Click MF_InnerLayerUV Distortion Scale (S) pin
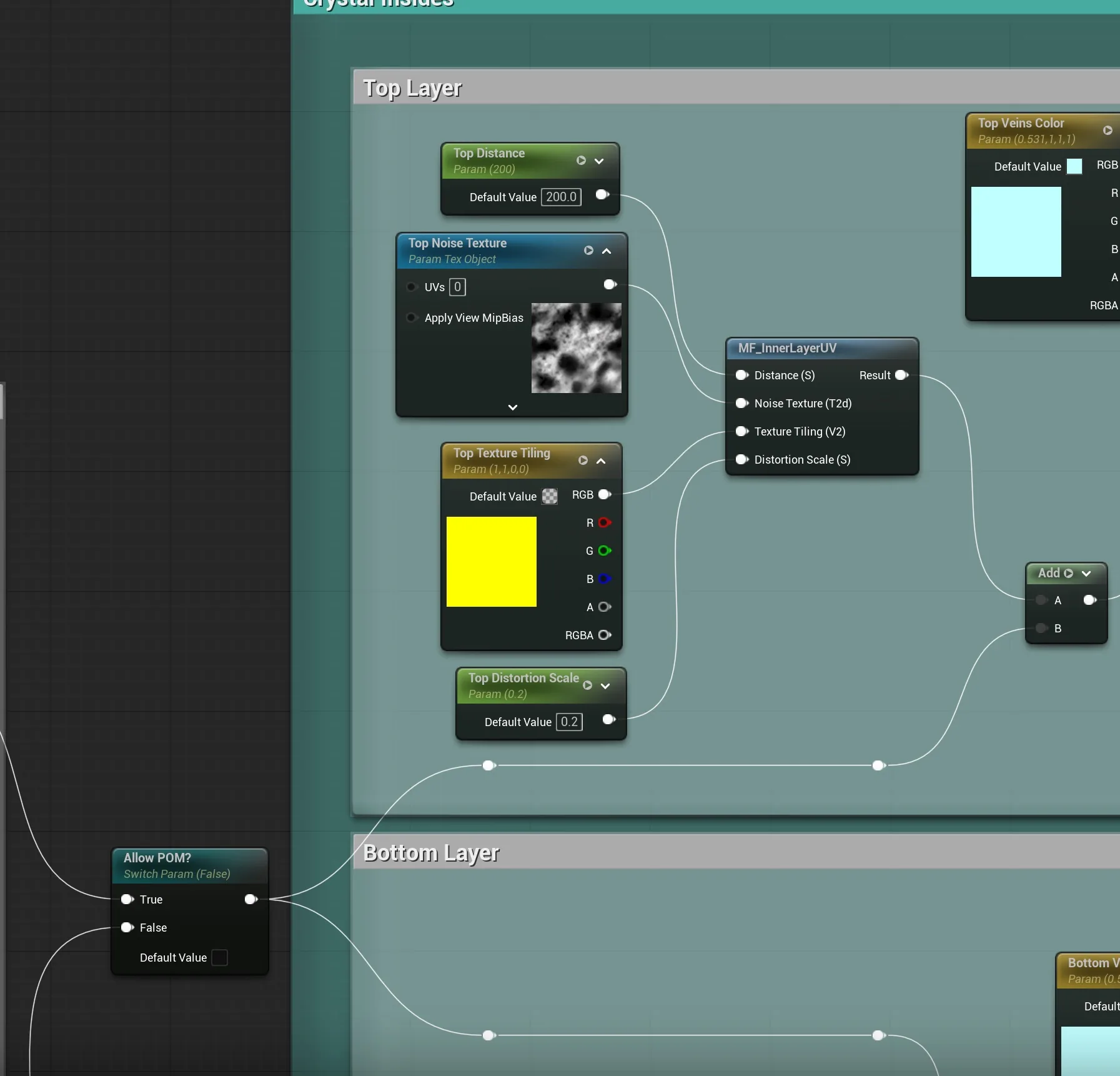The width and height of the screenshot is (1120, 1076). coord(742,459)
